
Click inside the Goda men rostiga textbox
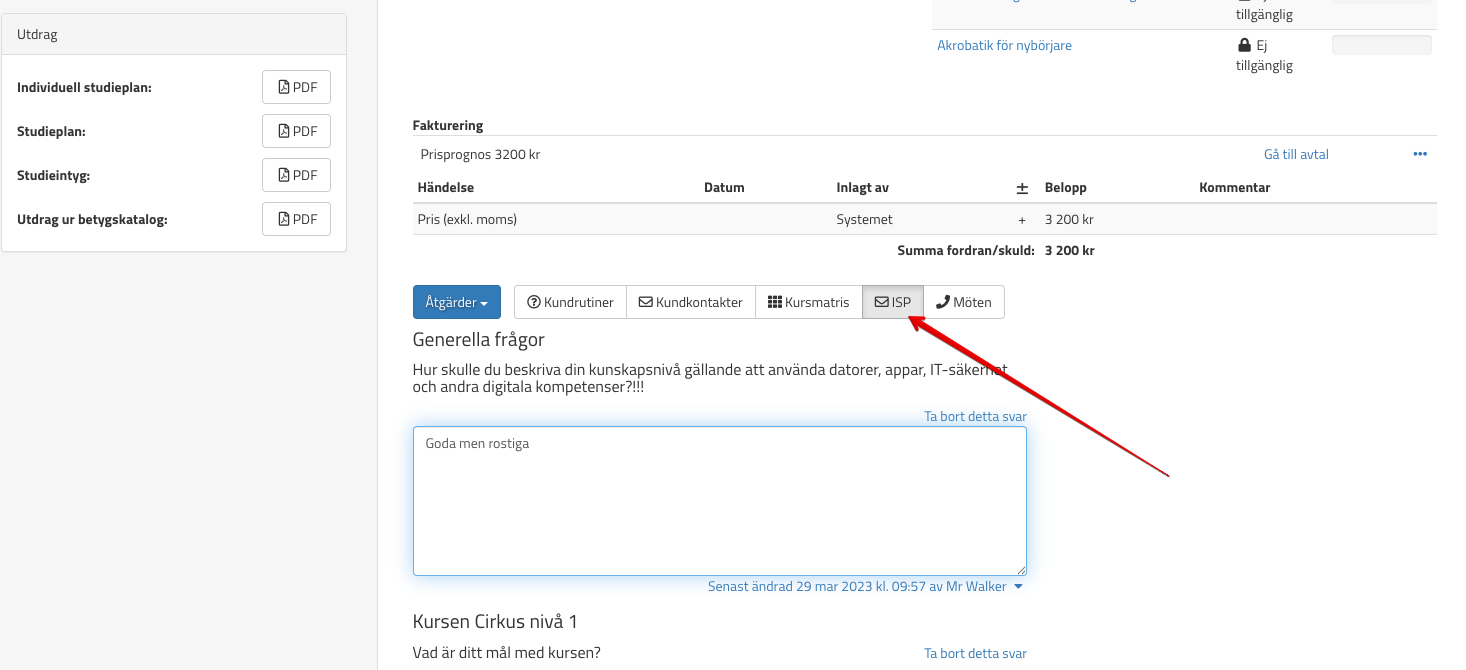[x=719, y=501]
